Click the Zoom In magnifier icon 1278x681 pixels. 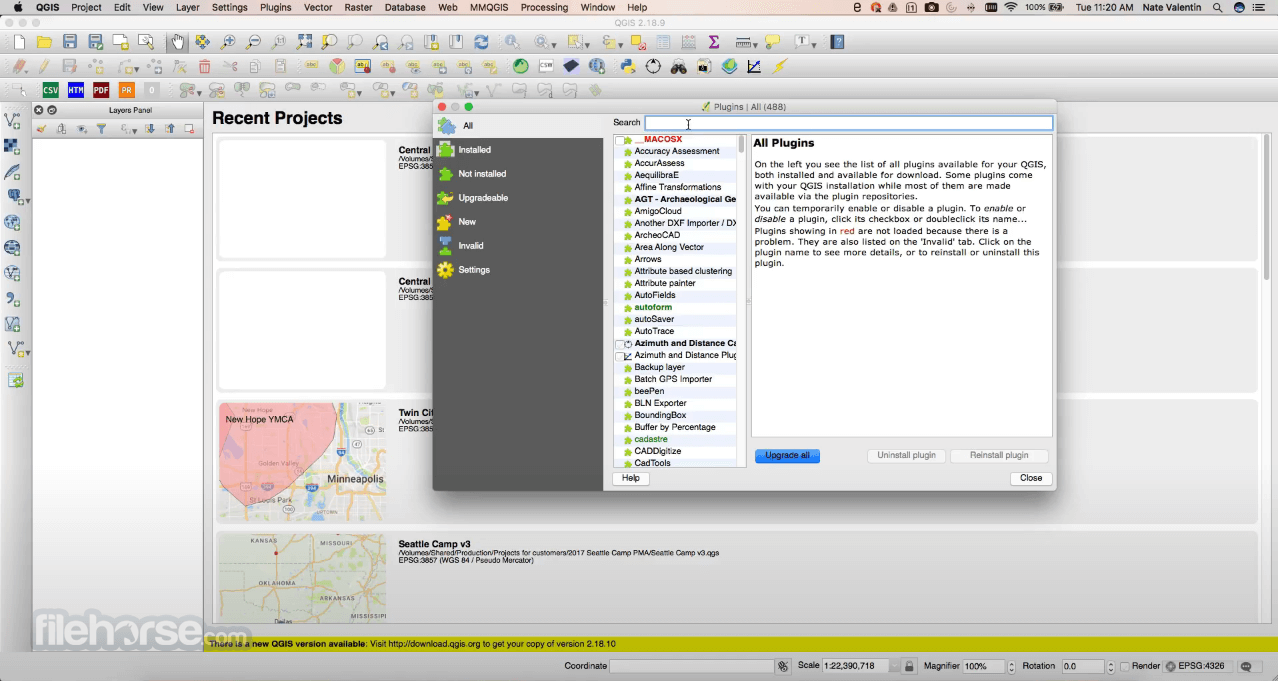[229, 42]
